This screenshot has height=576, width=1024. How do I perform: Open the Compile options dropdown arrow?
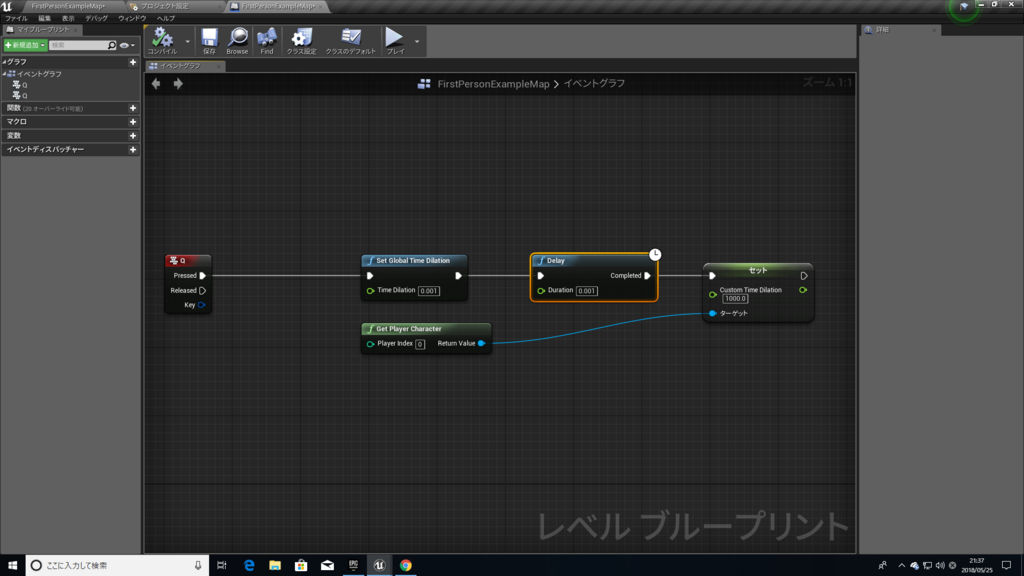(x=187, y=41)
